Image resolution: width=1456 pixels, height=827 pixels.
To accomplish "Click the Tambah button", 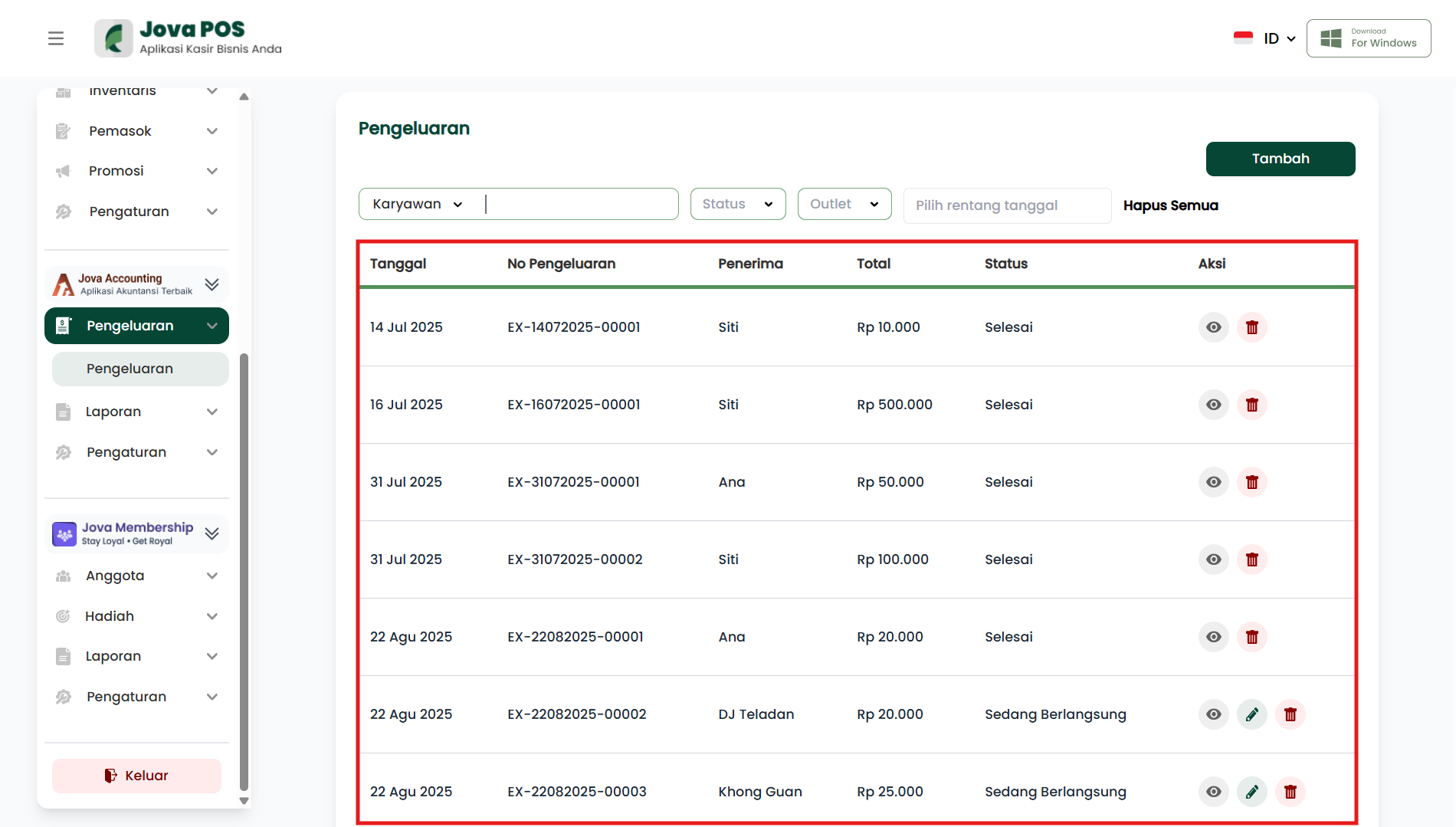I will coord(1280,159).
